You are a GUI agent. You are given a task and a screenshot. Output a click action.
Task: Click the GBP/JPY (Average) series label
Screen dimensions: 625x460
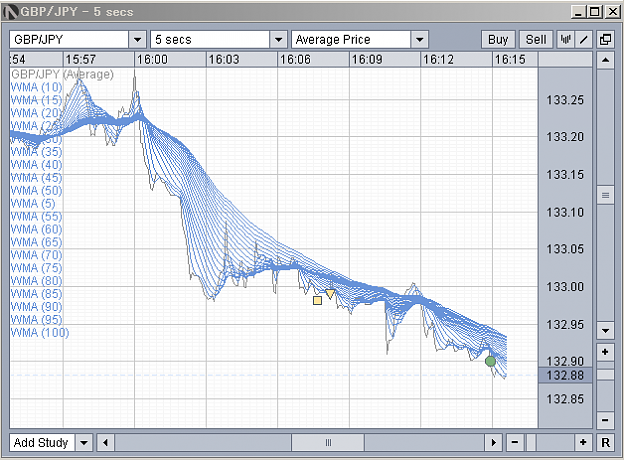click(x=63, y=74)
